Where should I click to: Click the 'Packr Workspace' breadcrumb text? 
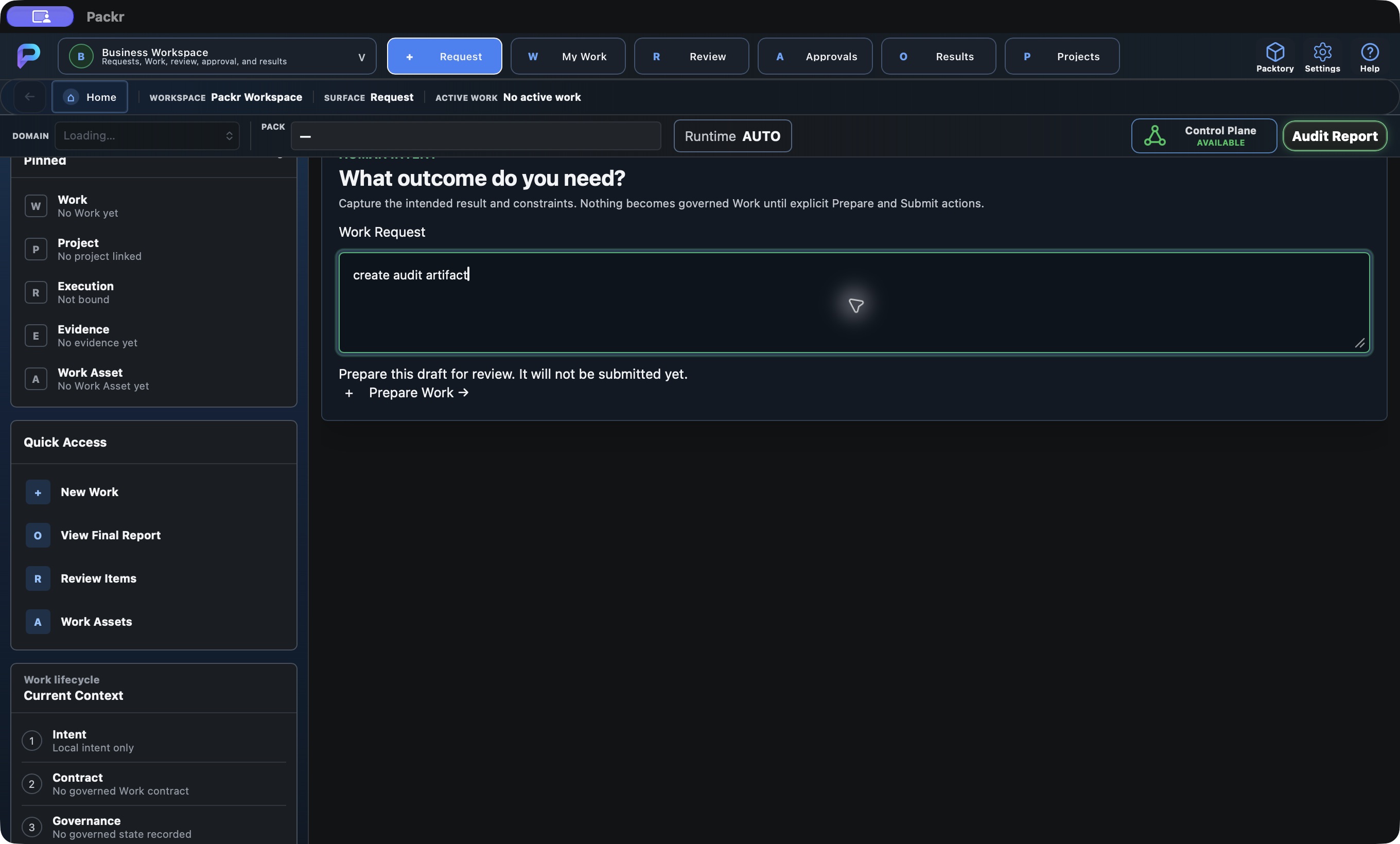click(256, 97)
